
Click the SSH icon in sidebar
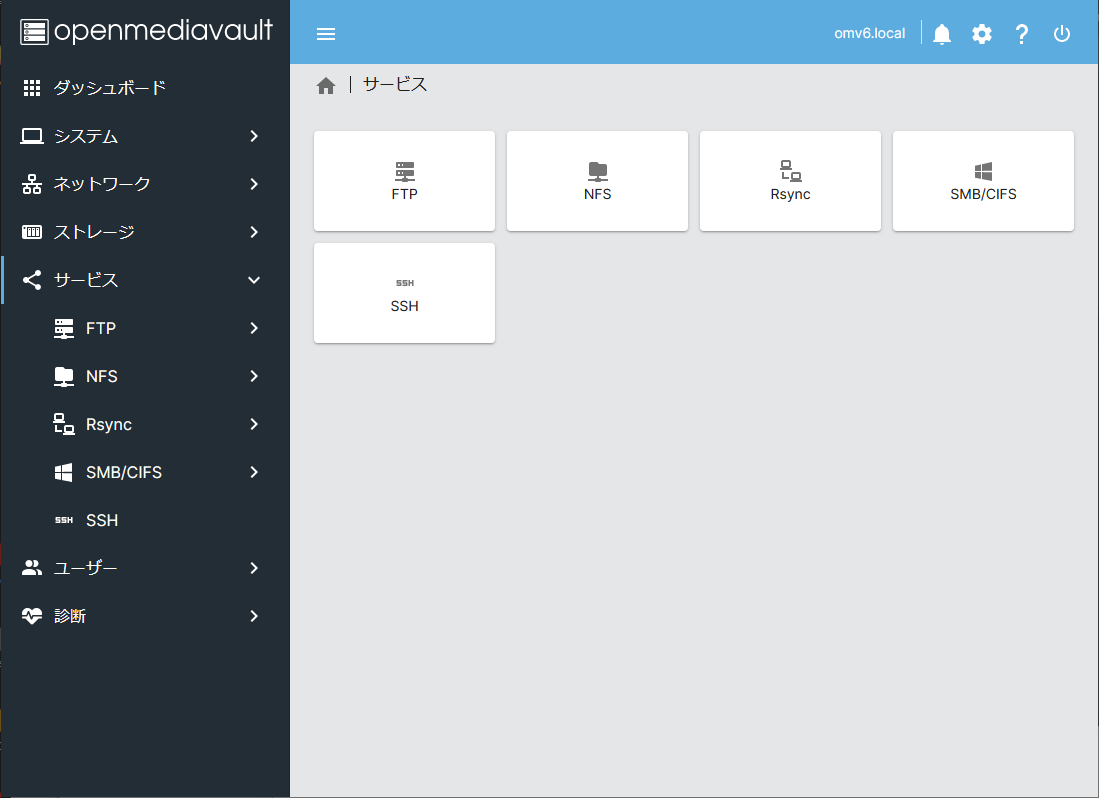pyautogui.click(x=64, y=520)
